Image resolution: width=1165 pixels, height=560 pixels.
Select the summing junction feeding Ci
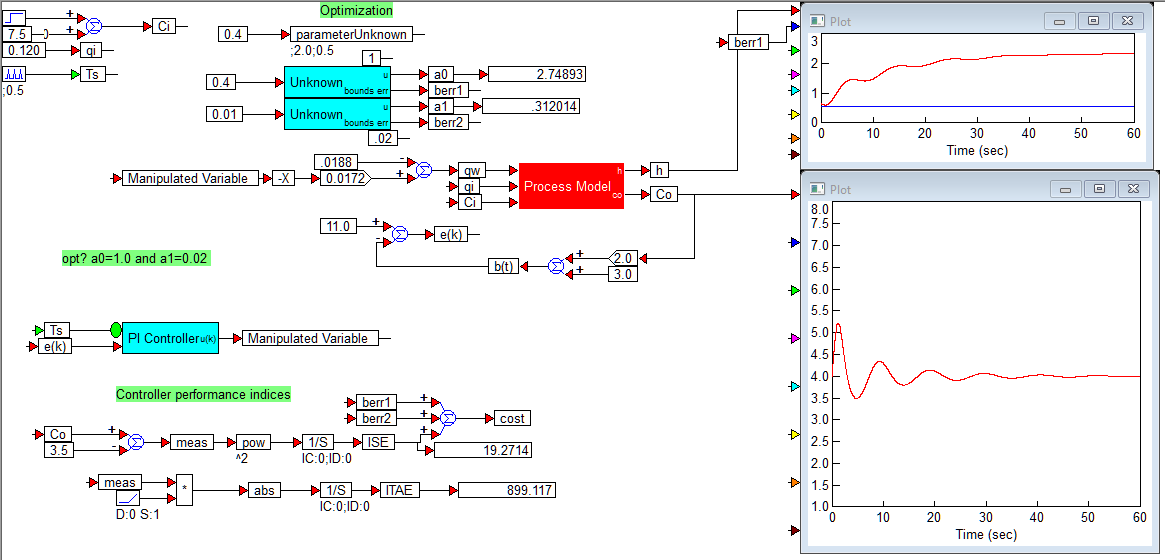pyautogui.click(x=93, y=26)
